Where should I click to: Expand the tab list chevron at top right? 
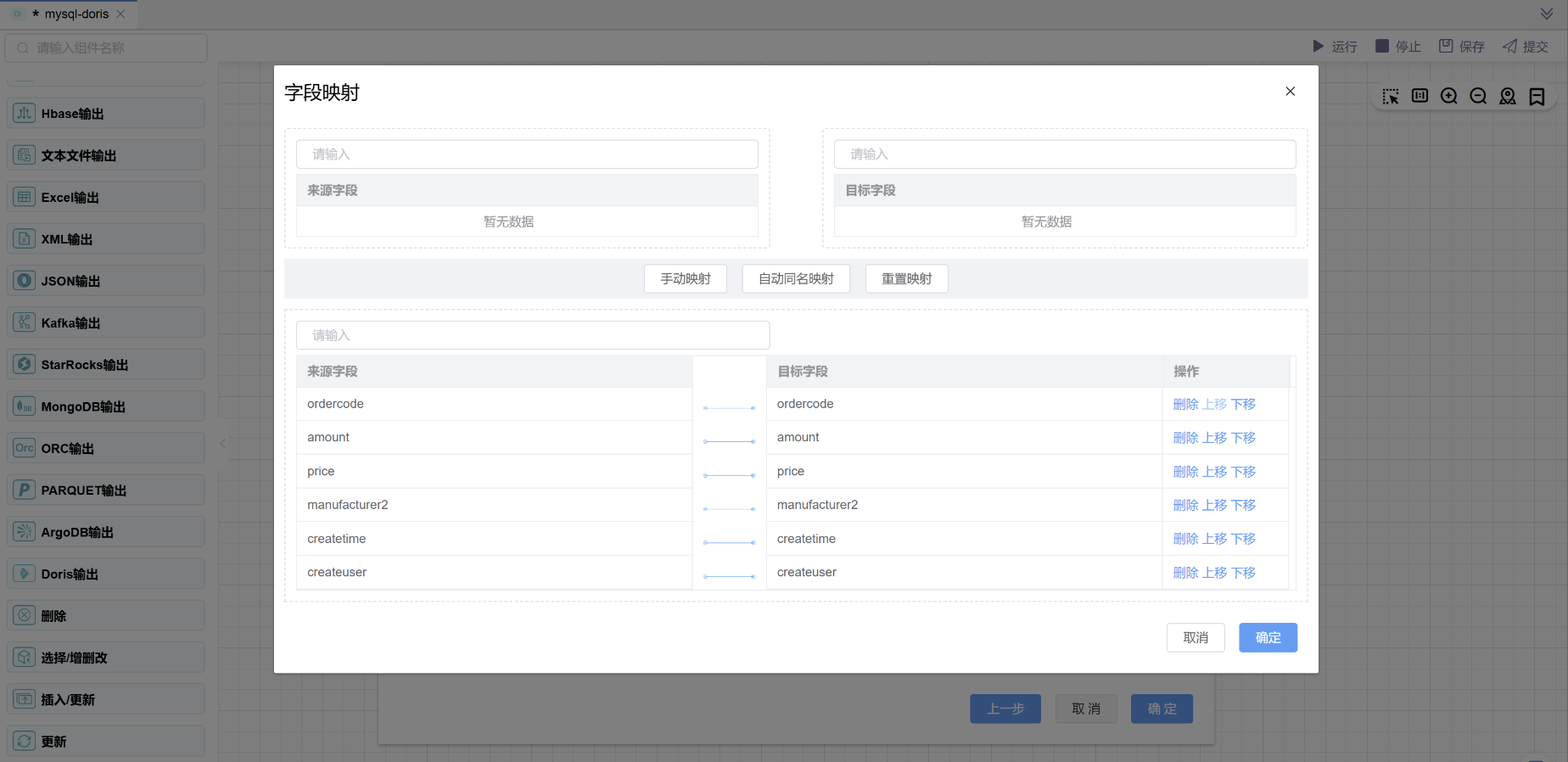coord(1546,14)
